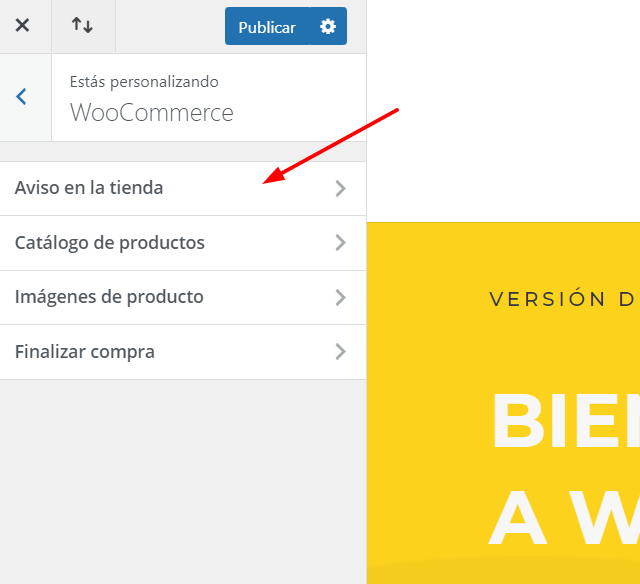Image resolution: width=640 pixels, height=584 pixels.
Task: Expand chevron for Catálogo de productos
Action: point(340,243)
